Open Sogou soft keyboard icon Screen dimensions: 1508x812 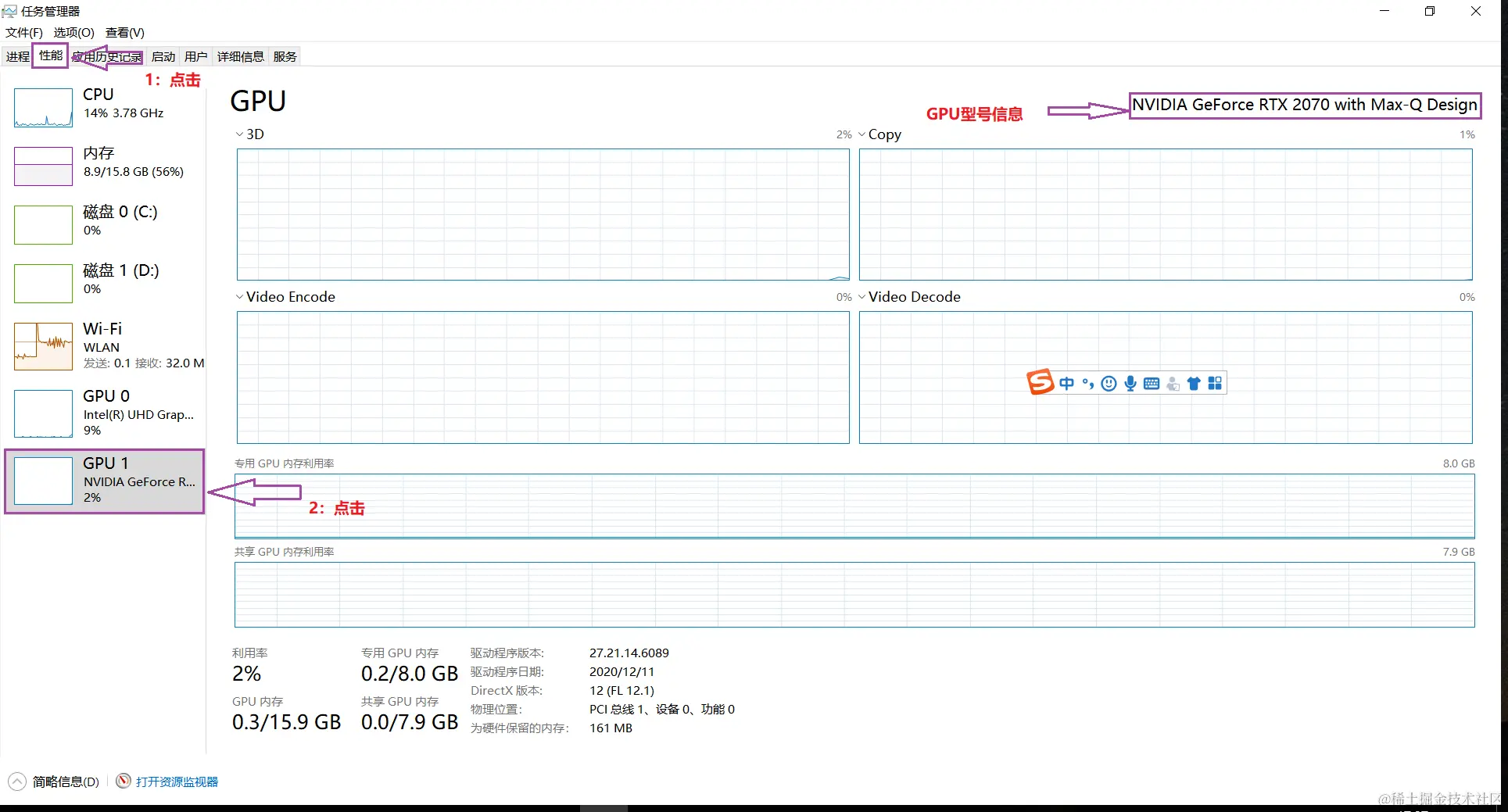(1152, 384)
